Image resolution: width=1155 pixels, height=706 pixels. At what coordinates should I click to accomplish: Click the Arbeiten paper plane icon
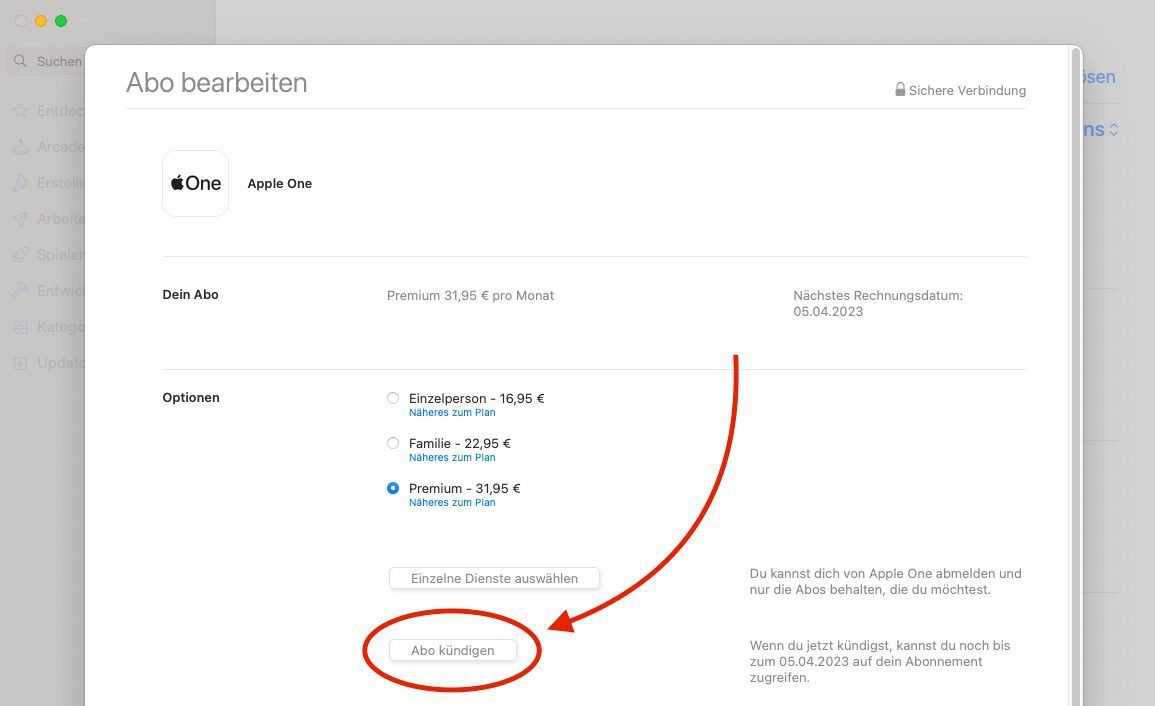click(20, 219)
